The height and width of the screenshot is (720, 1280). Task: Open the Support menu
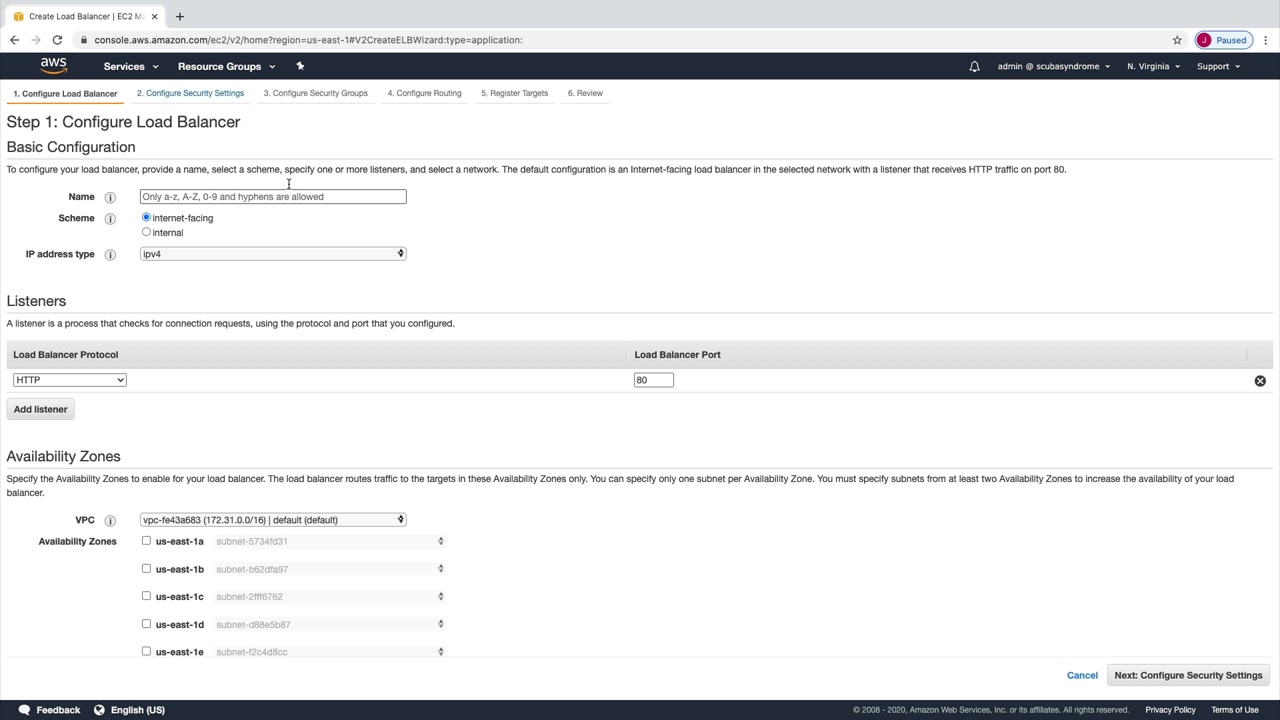point(1218,67)
